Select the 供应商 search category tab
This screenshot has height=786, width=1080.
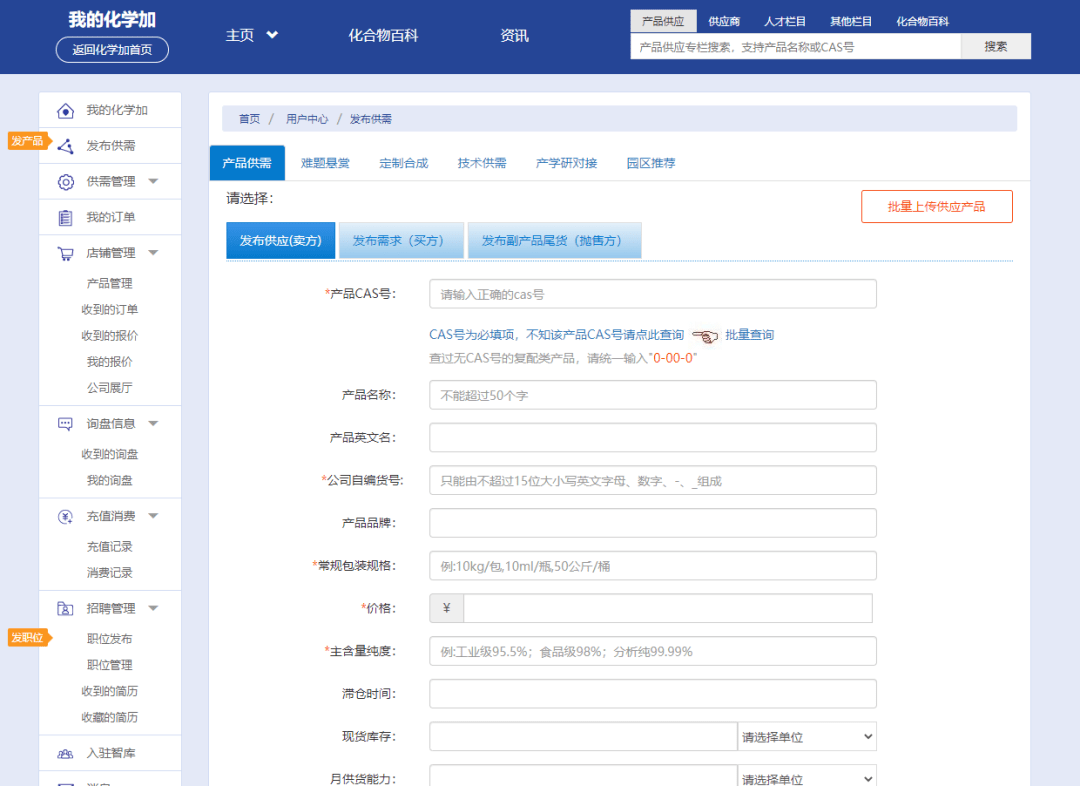point(724,21)
